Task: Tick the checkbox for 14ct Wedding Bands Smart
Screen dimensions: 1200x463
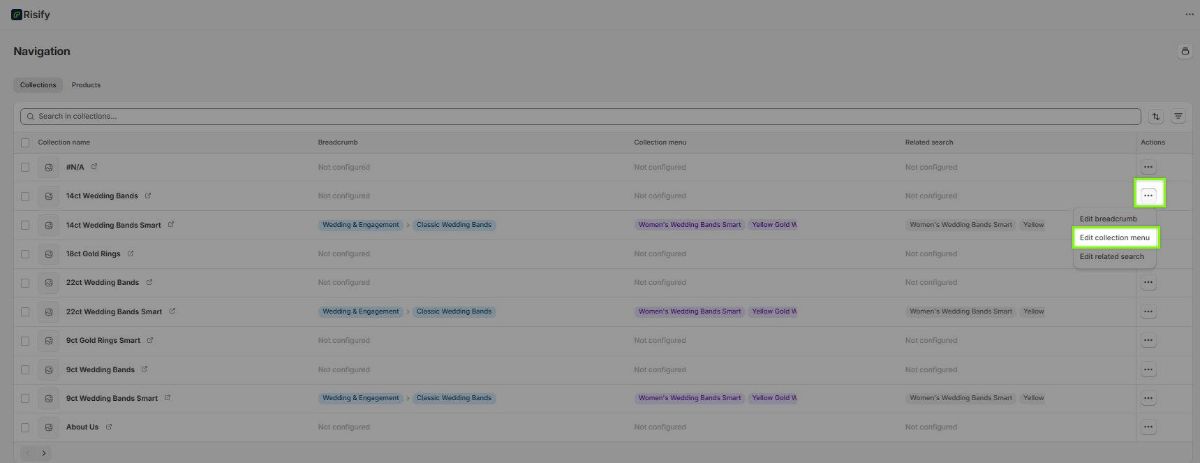Action: click(x=25, y=225)
